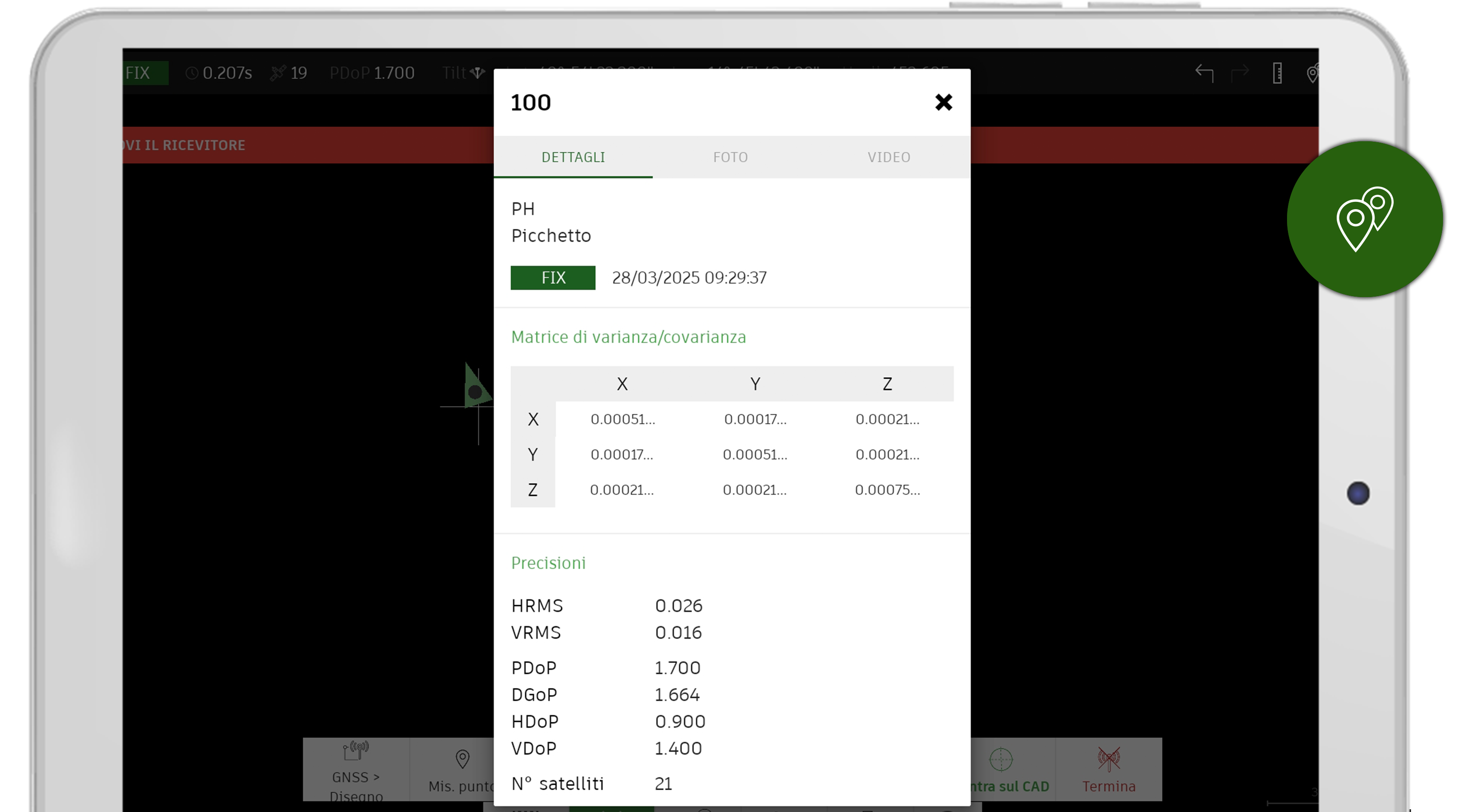
Task: Click the Z-Z variance cell 0.00075
Action: pos(887,490)
